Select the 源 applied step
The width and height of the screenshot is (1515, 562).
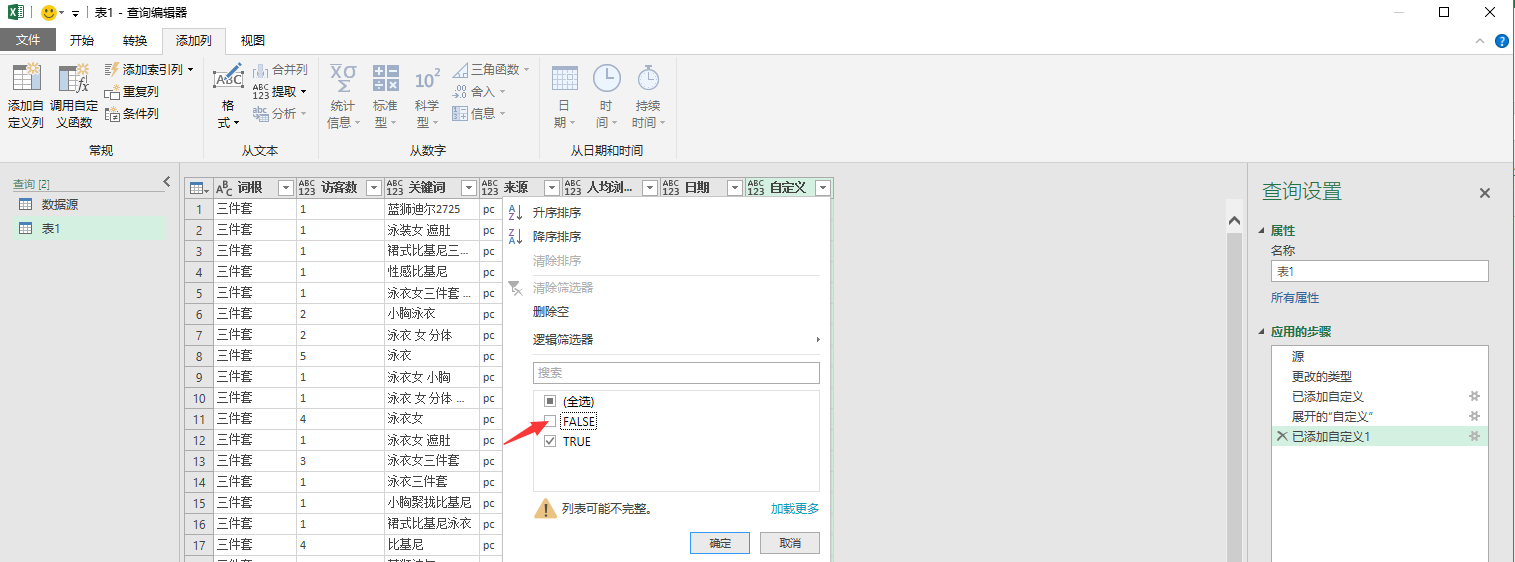click(x=1379, y=356)
